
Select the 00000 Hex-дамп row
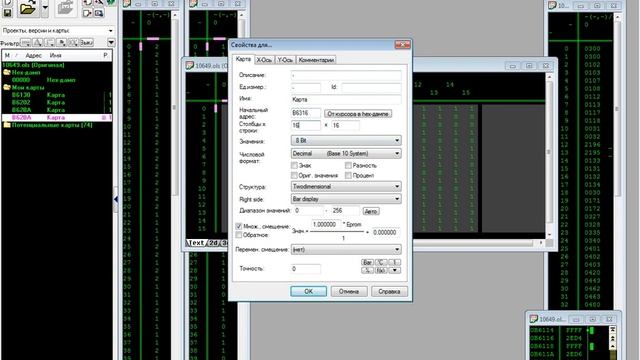[x=57, y=80]
